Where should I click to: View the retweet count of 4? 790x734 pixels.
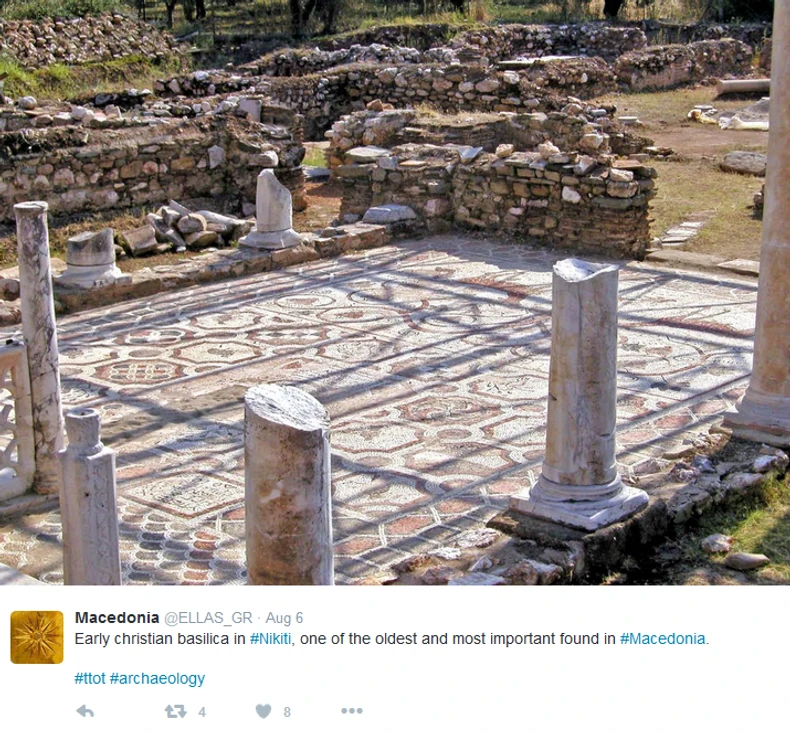[x=202, y=712]
